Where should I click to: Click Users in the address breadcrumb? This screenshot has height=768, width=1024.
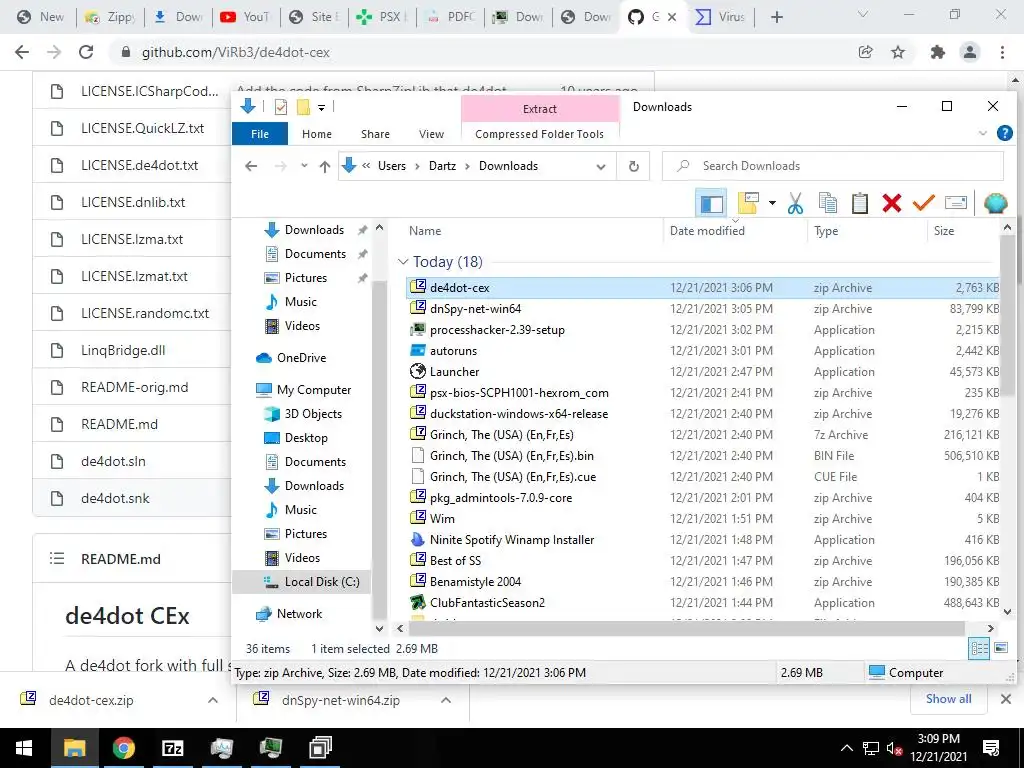pyautogui.click(x=392, y=166)
